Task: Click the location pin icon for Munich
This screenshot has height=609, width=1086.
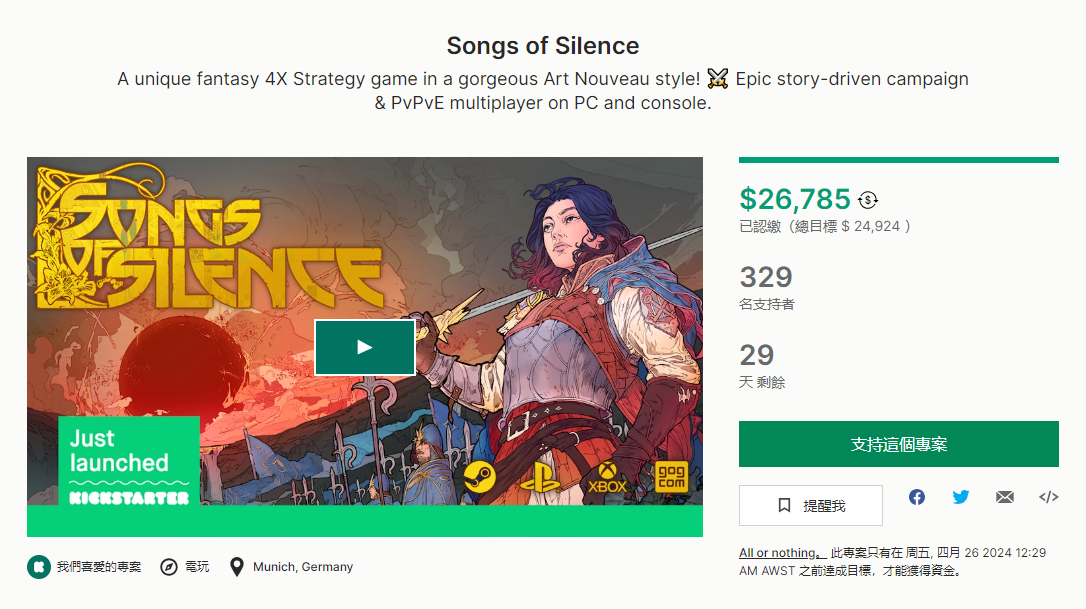Action: [x=237, y=567]
